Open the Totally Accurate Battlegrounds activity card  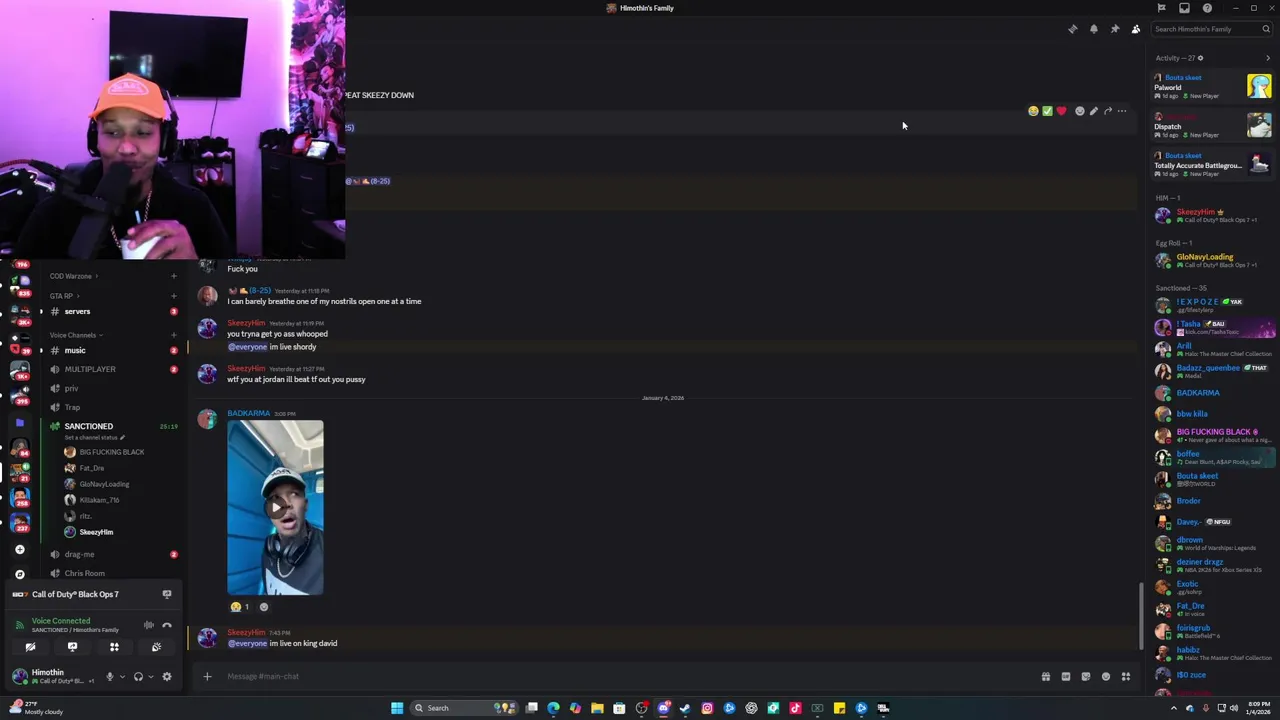point(1212,164)
